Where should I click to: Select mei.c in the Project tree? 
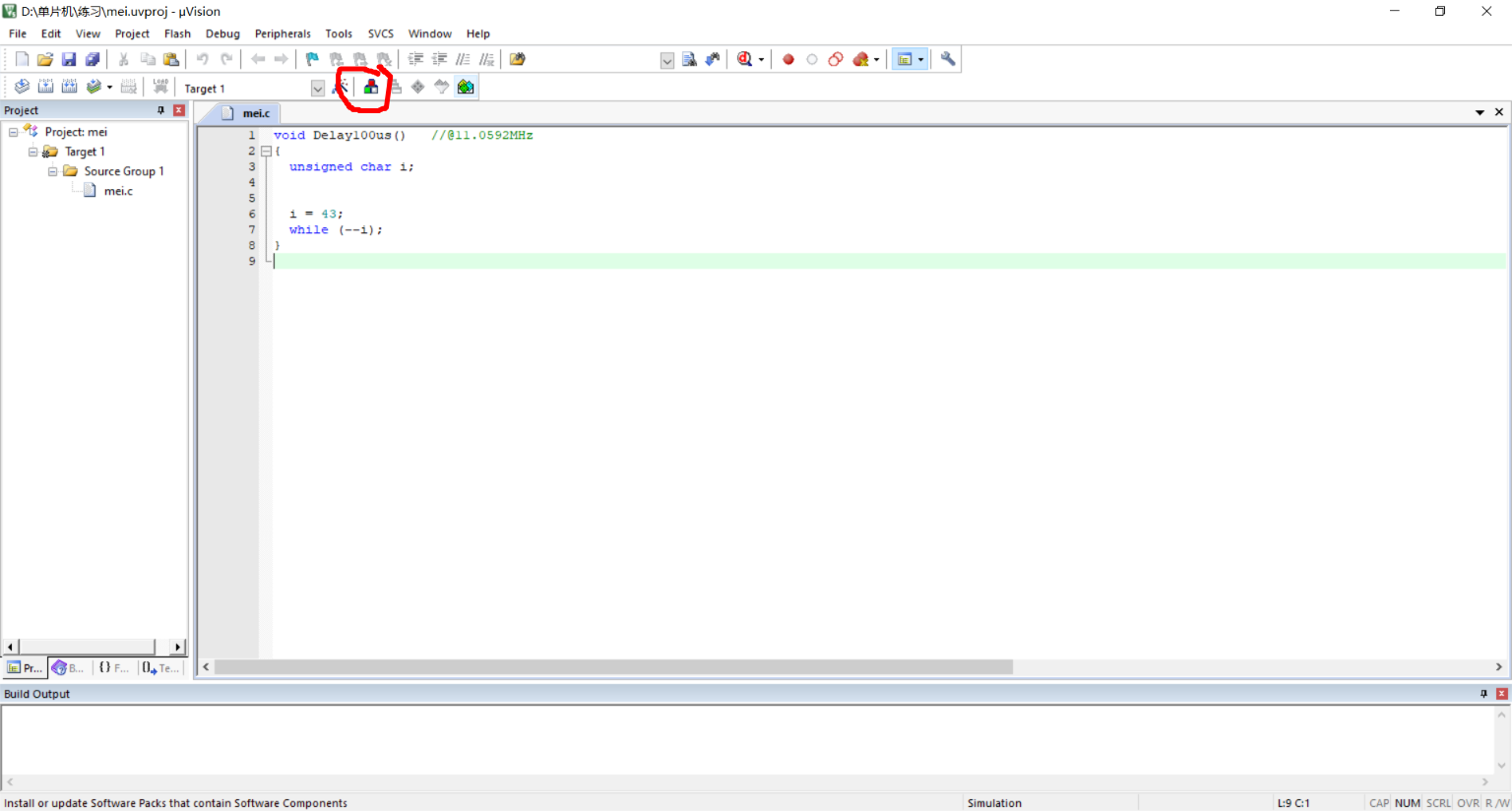click(x=118, y=190)
